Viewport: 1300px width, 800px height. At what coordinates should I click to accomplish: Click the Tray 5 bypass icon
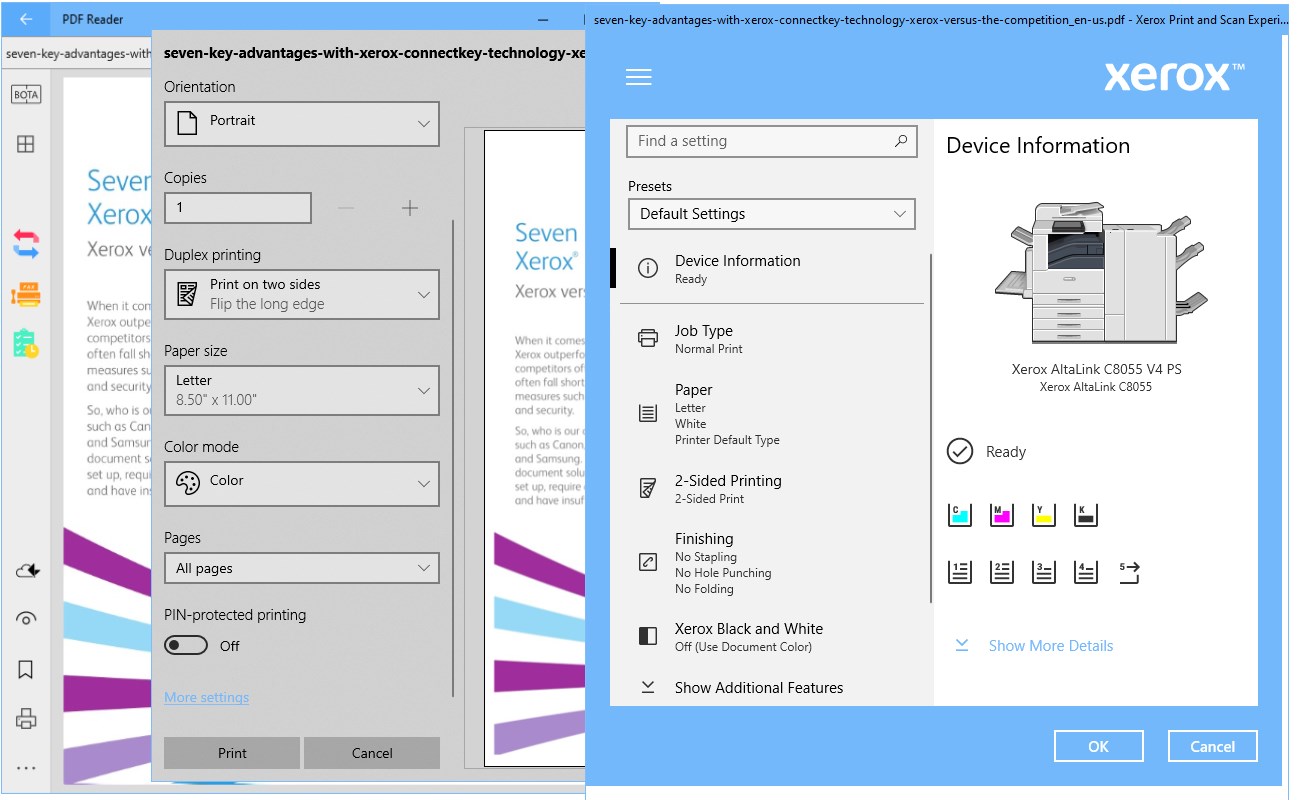[x=1129, y=572]
